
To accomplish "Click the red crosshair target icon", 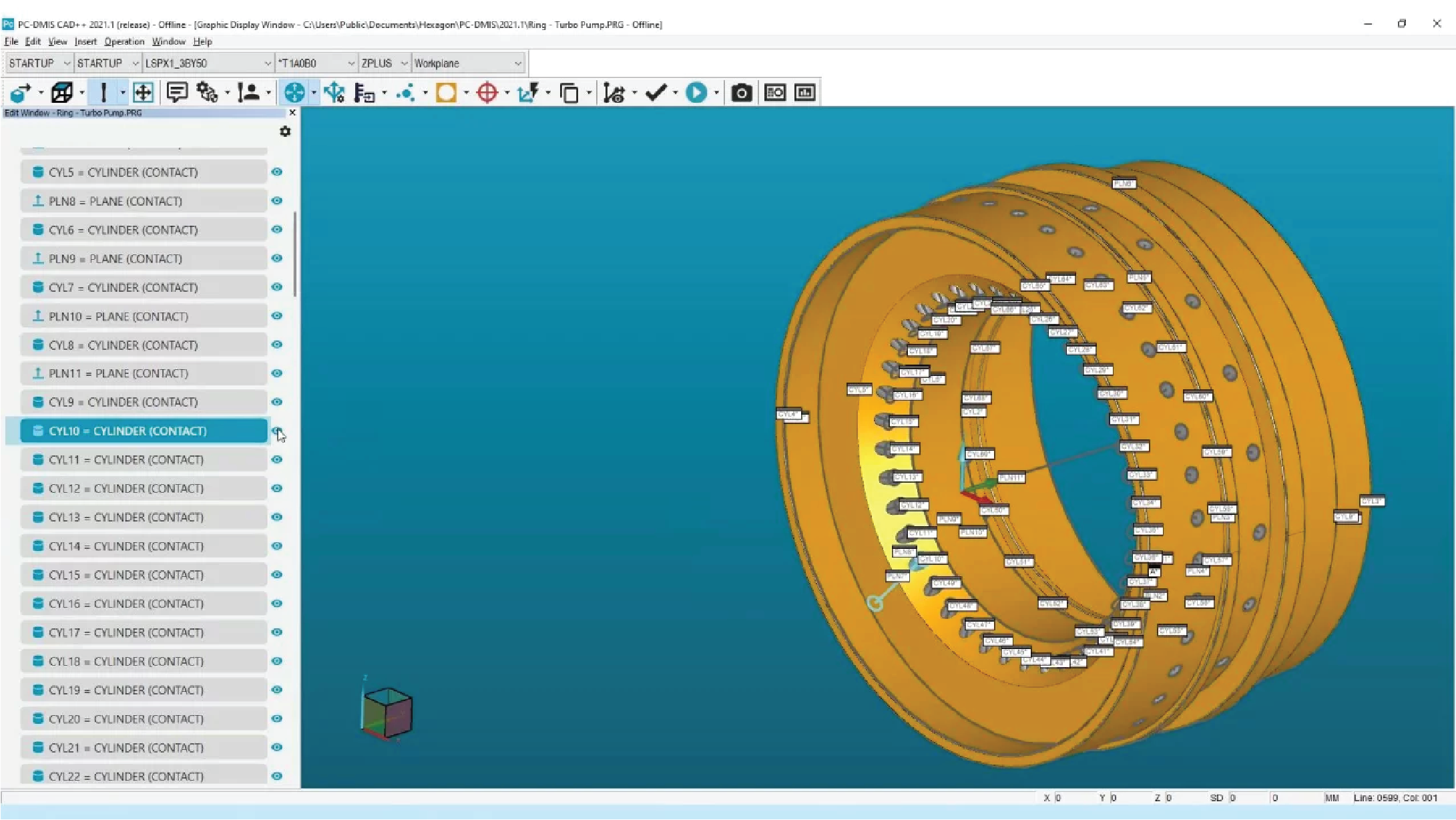I will coord(487,93).
